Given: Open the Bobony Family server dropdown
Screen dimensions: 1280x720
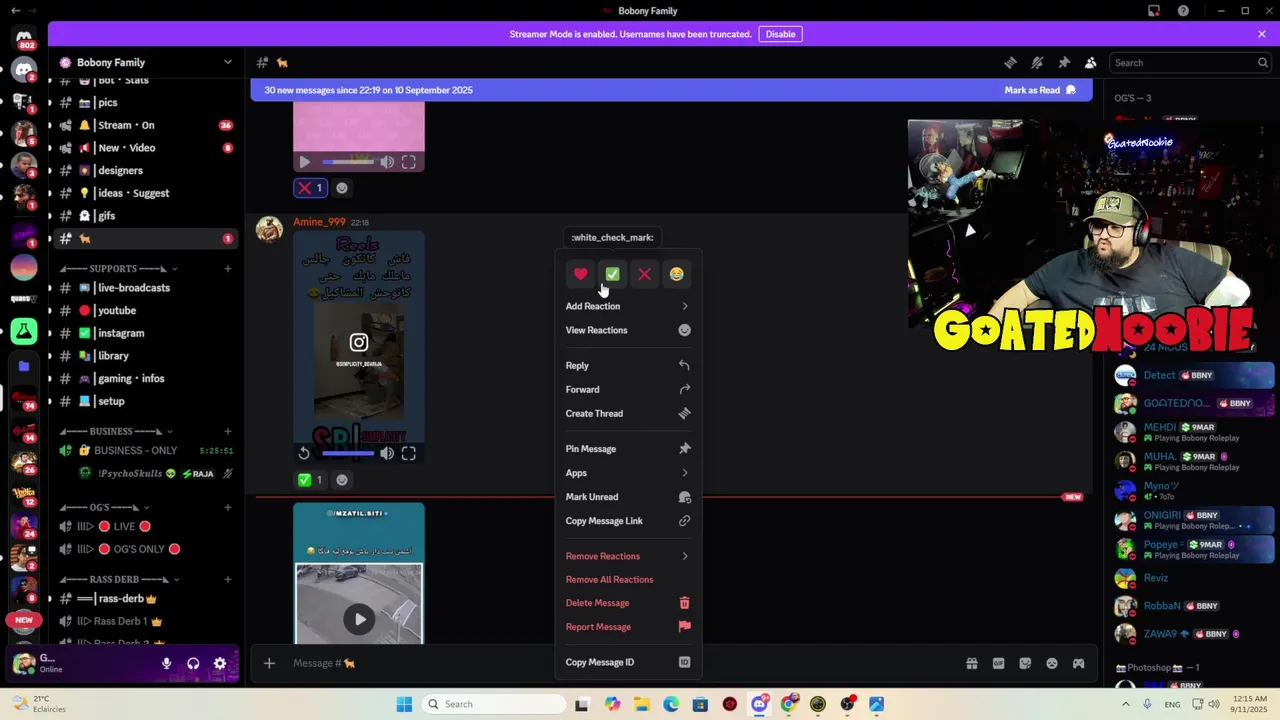Looking at the screenshot, I should [x=146, y=62].
